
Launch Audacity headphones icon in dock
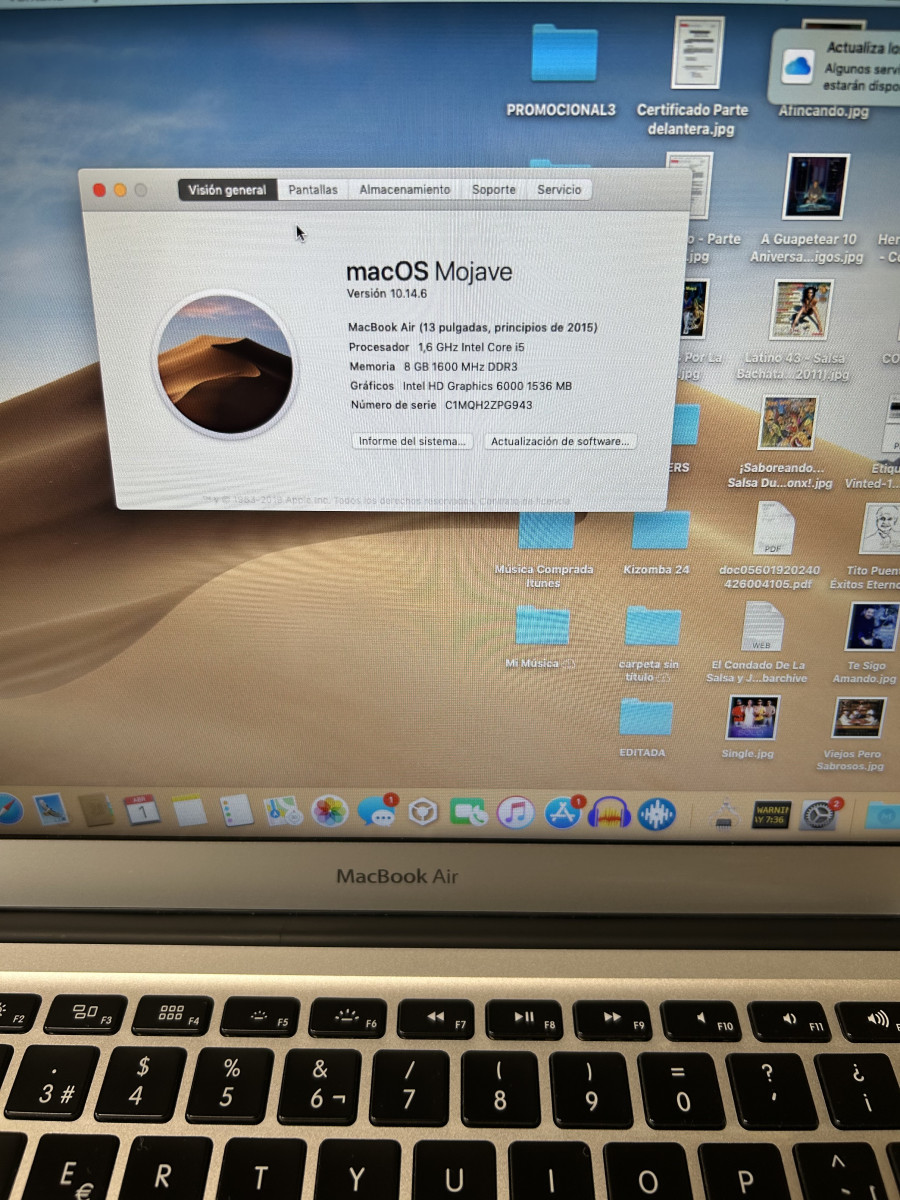[609, 815]
